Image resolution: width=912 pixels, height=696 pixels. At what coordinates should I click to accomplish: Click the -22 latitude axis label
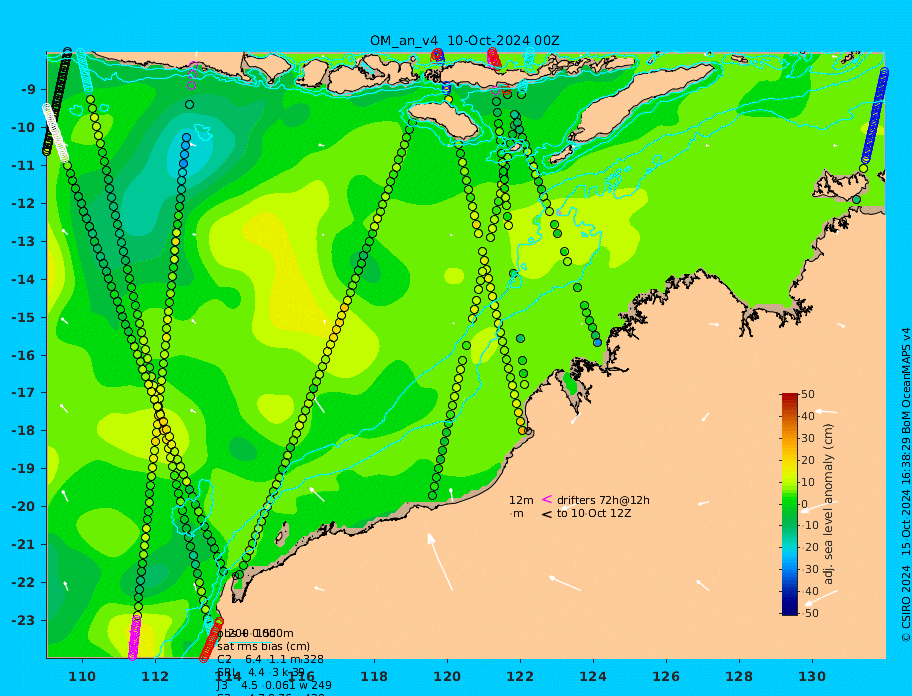23,583
